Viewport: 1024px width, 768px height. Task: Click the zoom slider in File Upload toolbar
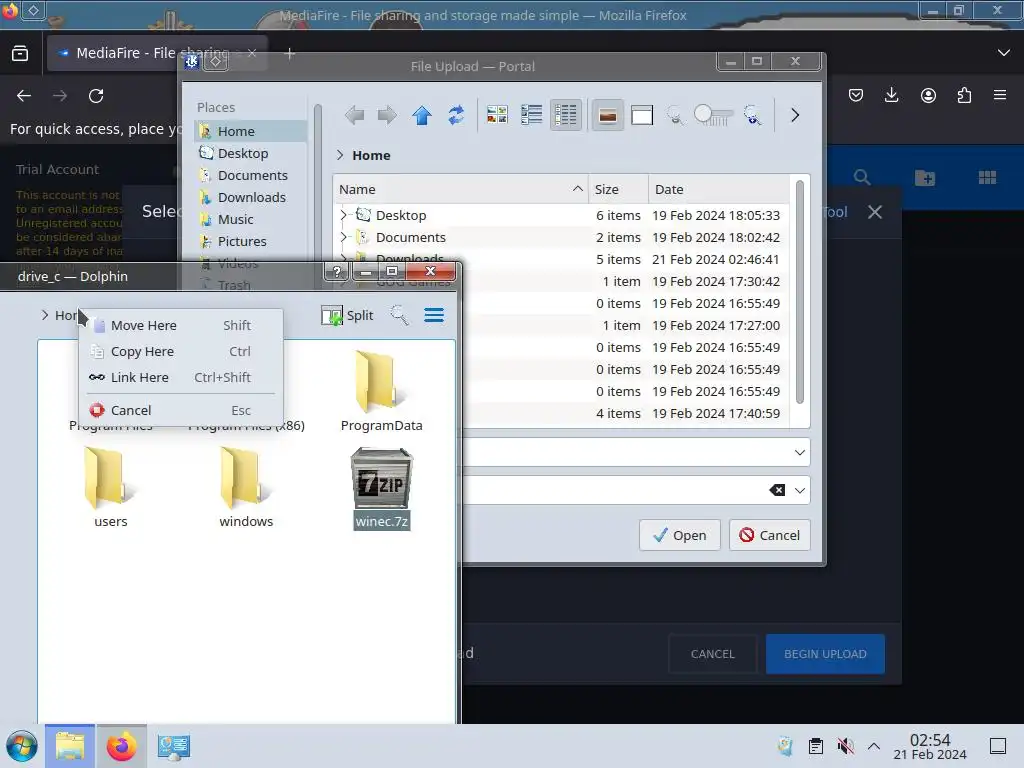[x=713, y=116]
